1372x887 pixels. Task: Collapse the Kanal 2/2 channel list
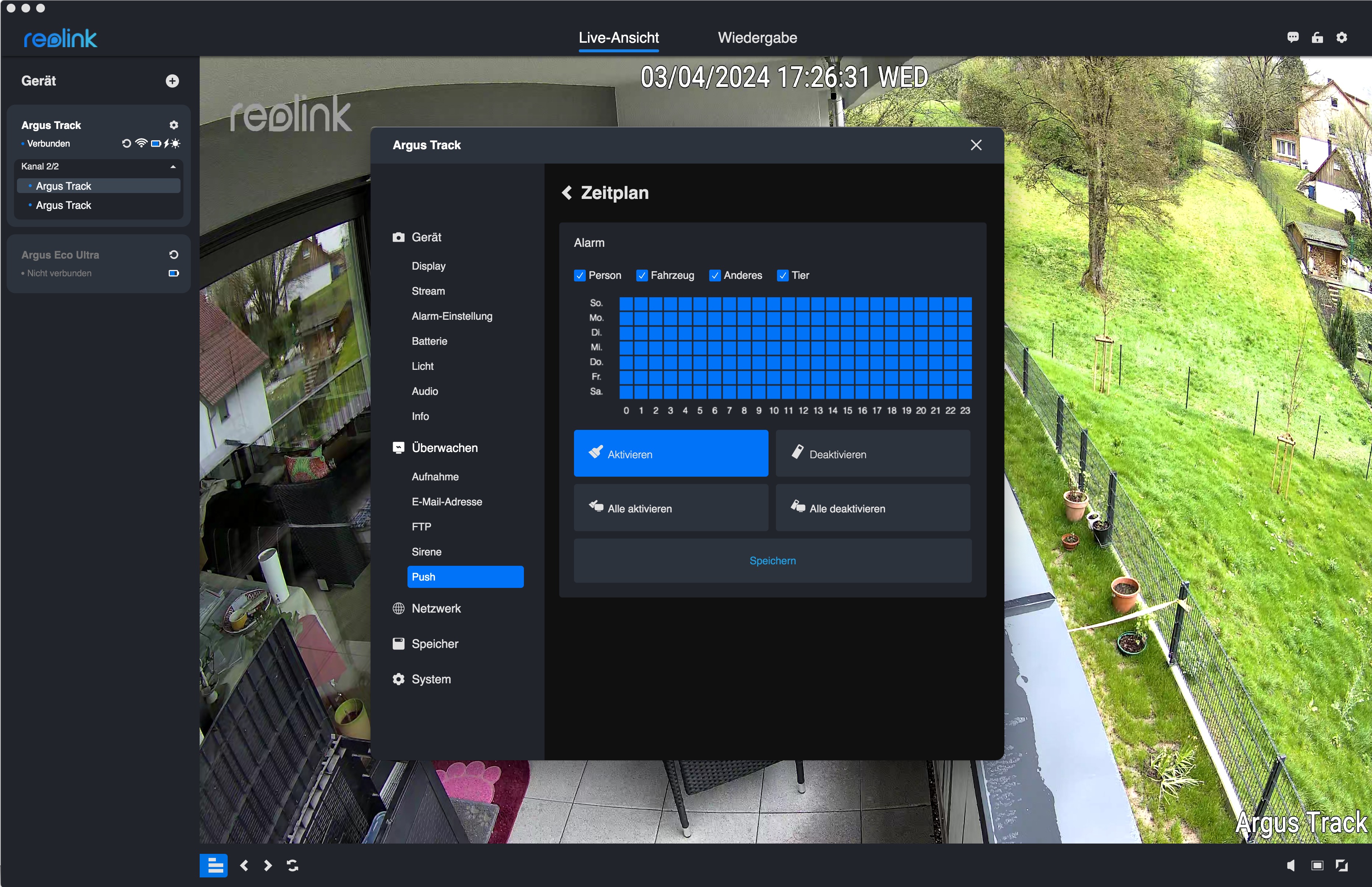pyautogui.click(x=173, y=166)
